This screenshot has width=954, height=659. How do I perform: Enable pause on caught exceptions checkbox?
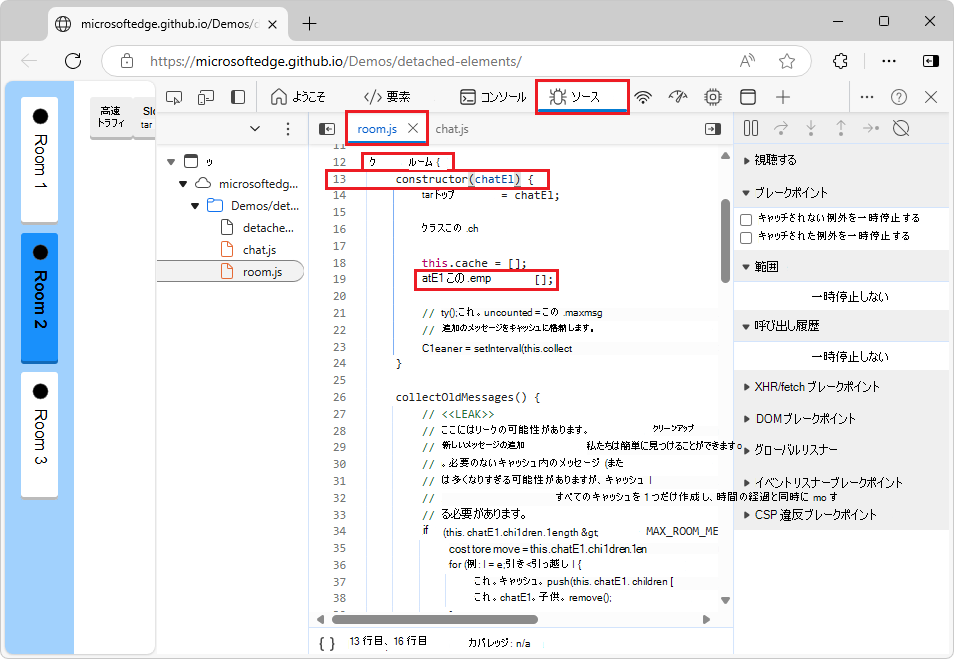(746, 237)
